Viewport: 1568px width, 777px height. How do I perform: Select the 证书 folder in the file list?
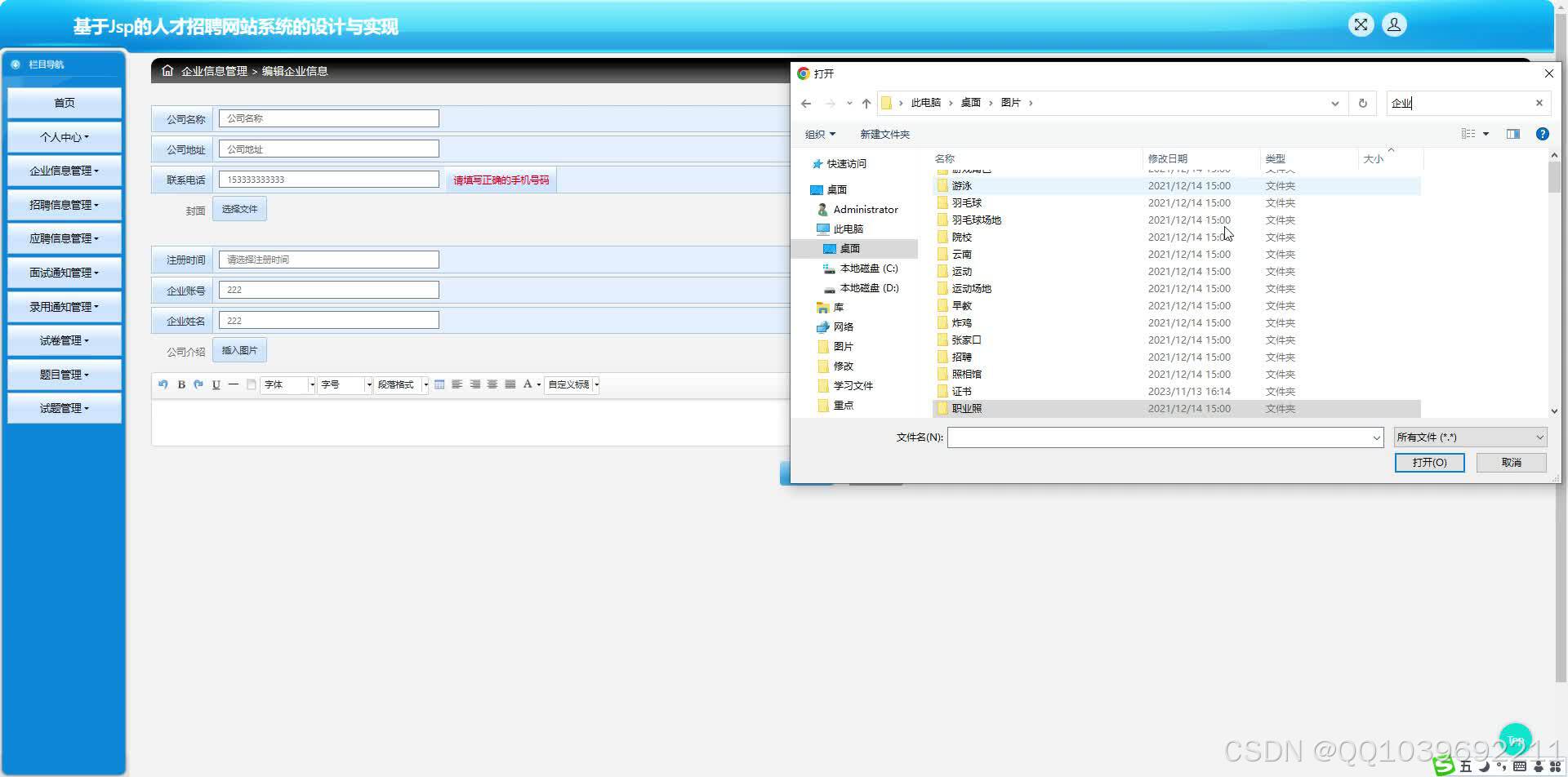click(1176, 391)
